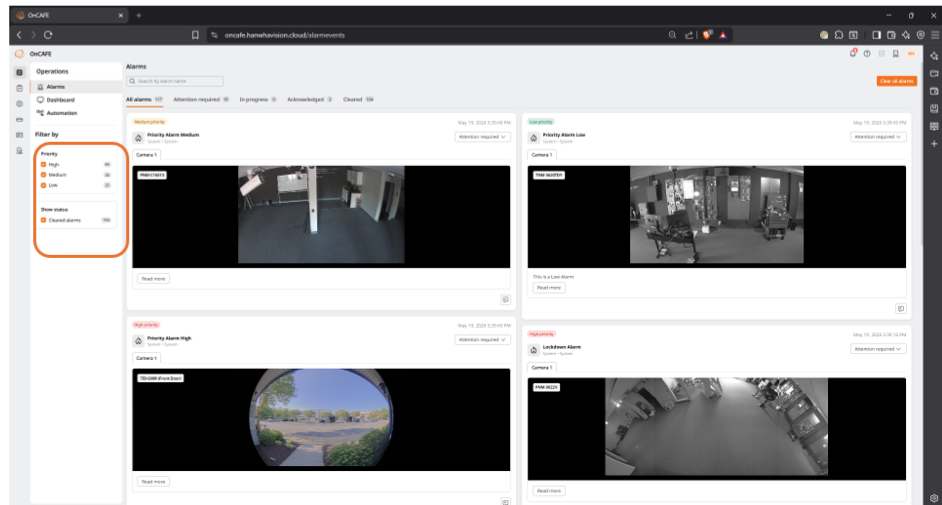Open Priority Alarm Medium camera snapshot

pos(321,217)
